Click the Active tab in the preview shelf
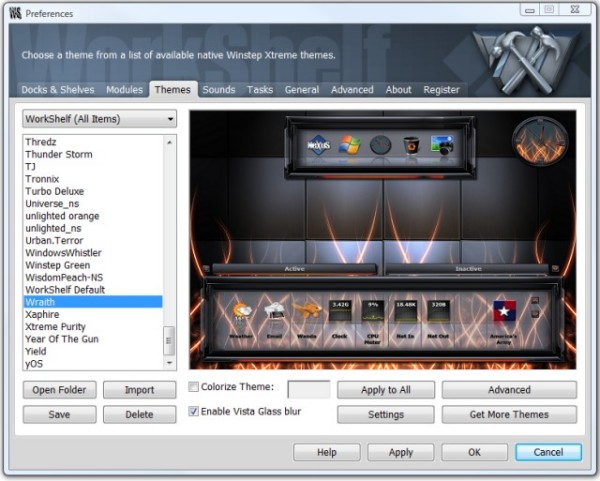 [x=294, y=269]
